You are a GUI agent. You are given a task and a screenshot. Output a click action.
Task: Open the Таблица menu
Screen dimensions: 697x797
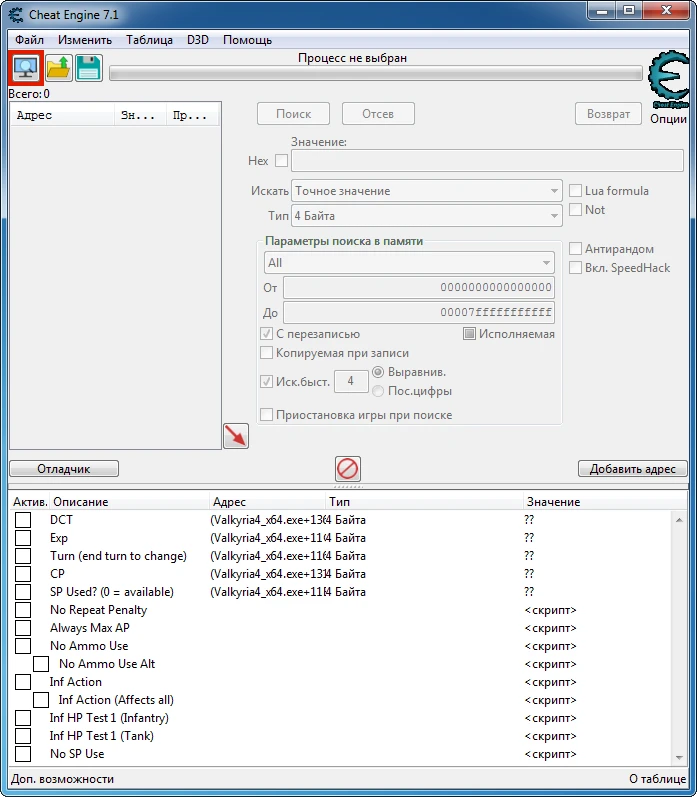tap(149, 40)
